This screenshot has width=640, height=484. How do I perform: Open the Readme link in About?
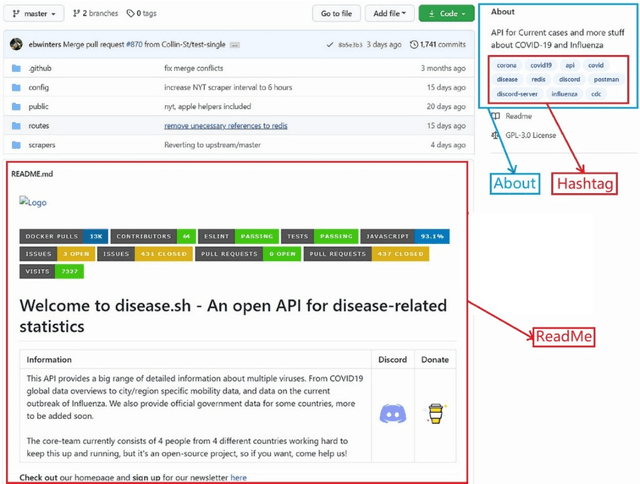click(518, 116)
